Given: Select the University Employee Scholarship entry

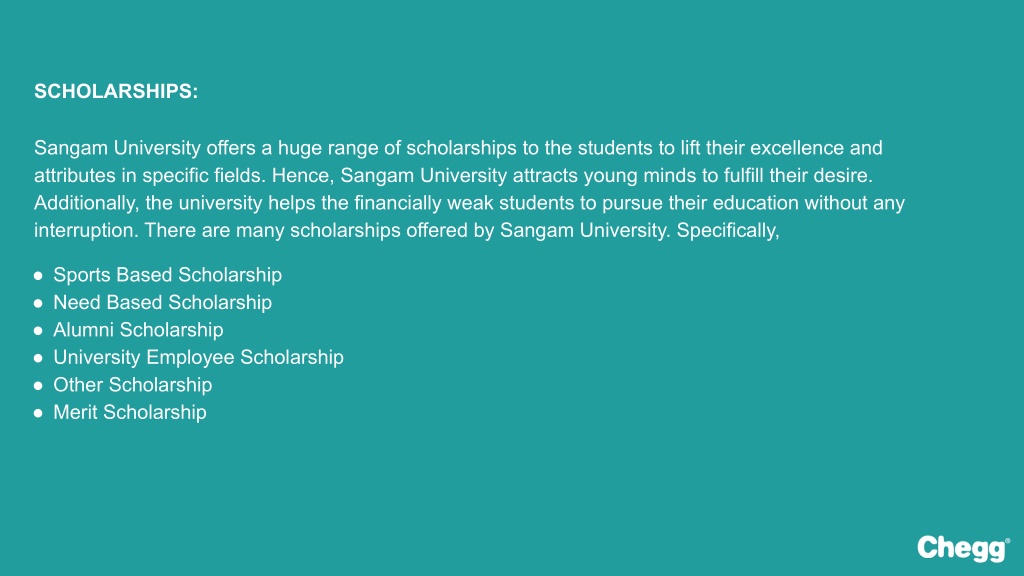Looking at the screenshot, I should [x=199, y=357].
